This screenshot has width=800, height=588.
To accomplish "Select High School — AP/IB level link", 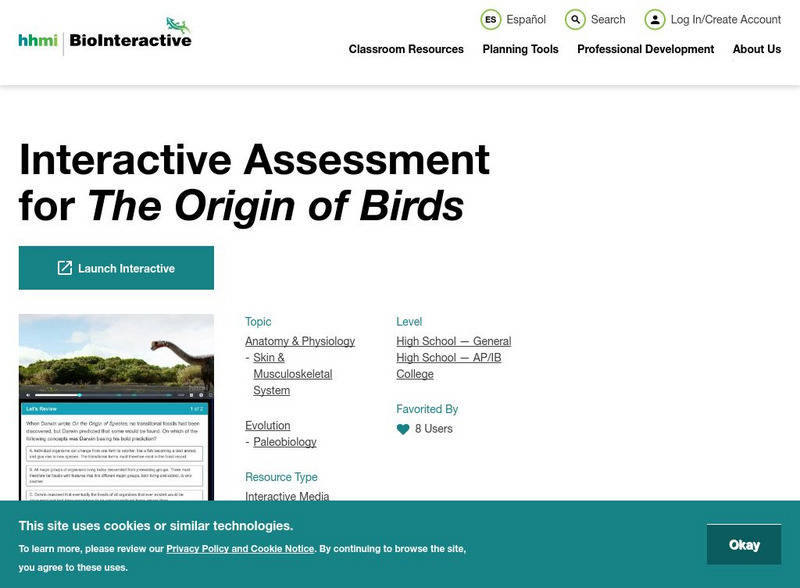I will (x=448, y=357).
